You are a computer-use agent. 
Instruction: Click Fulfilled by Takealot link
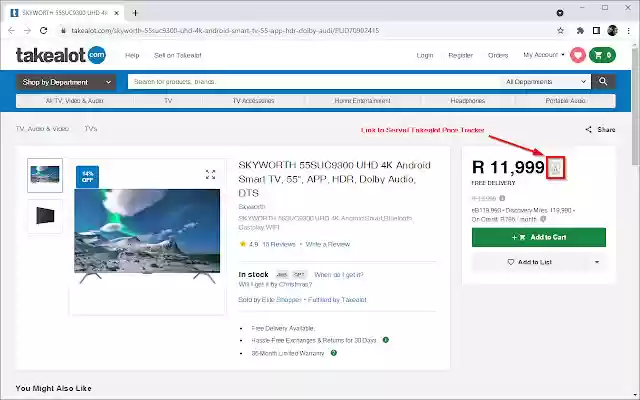point(337,300)
